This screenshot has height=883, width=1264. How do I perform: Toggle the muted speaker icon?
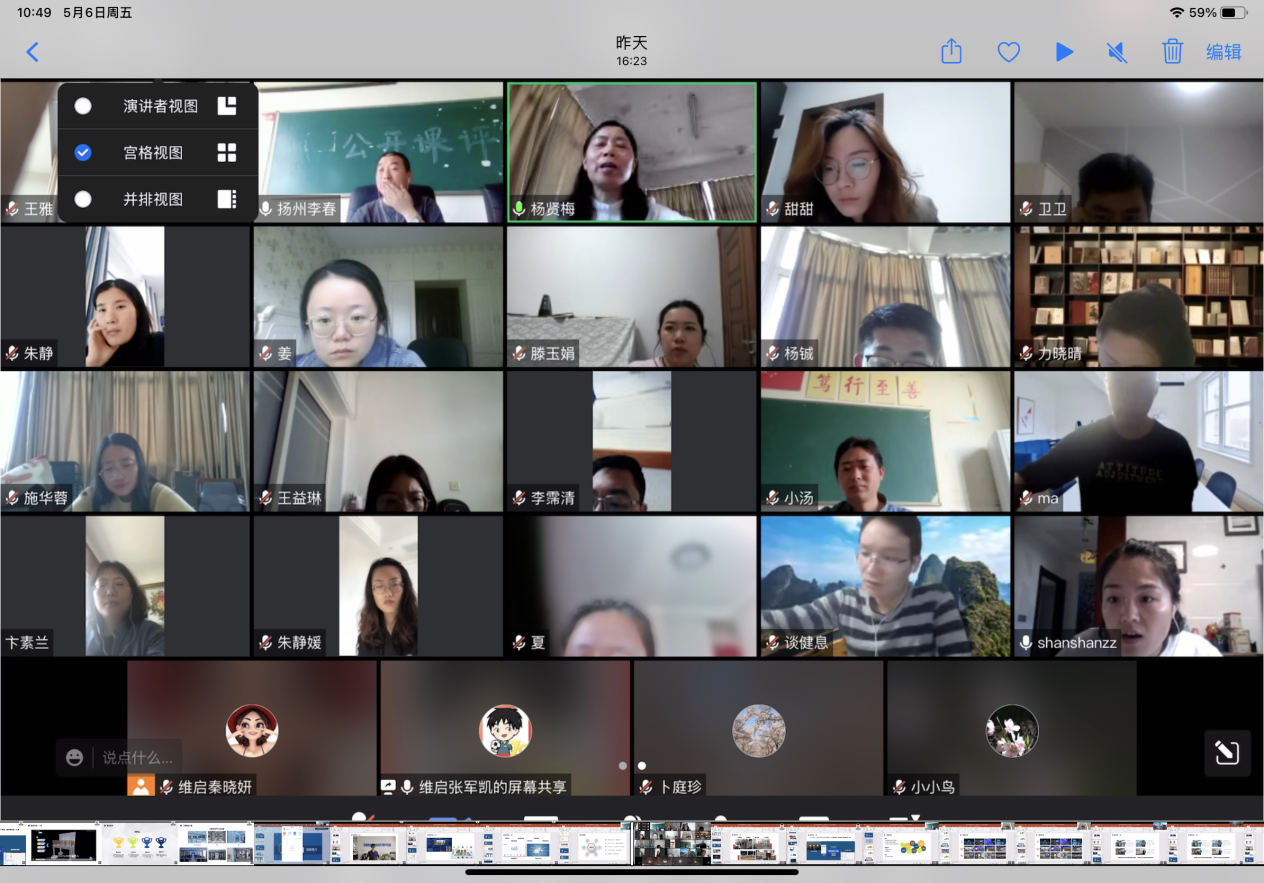point(1117,52)
